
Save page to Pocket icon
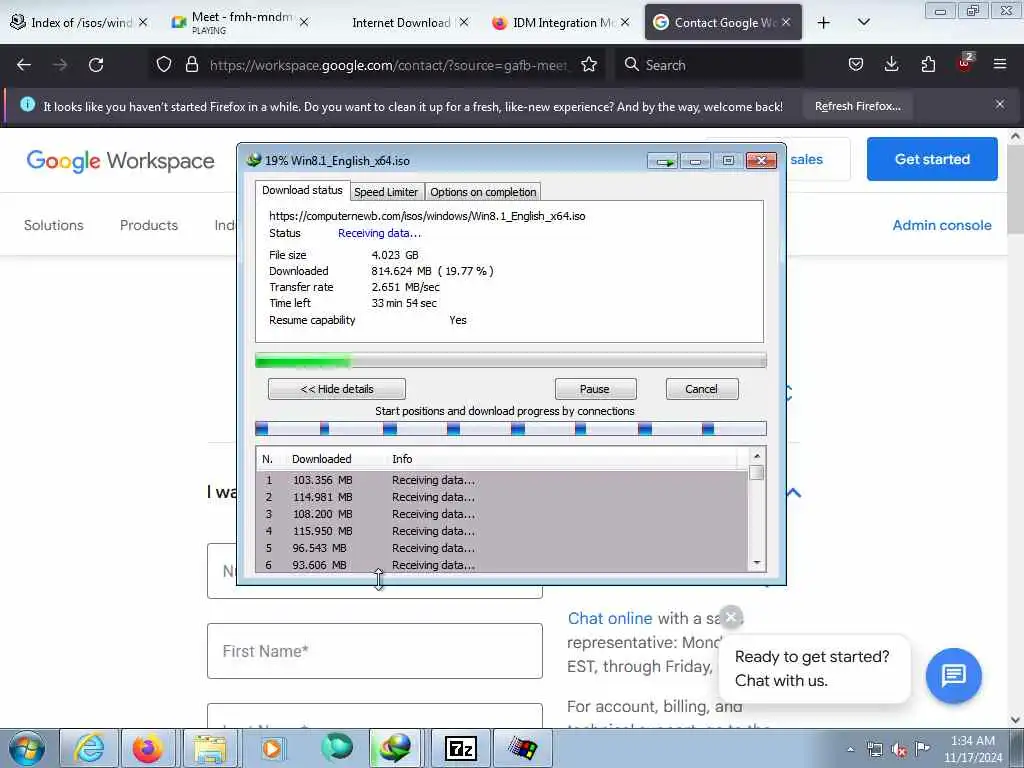coord(856,64)
